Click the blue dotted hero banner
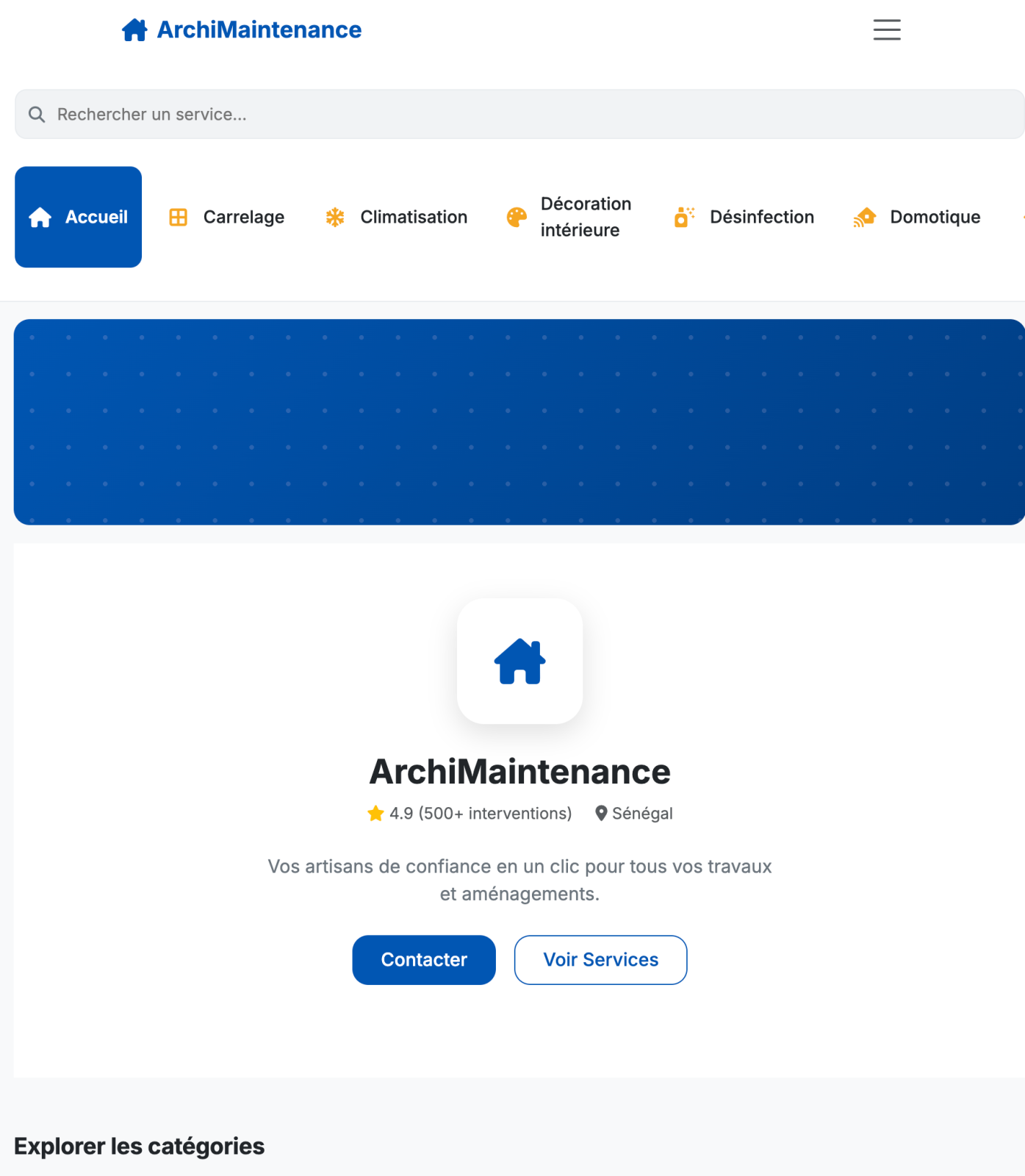 click(x=519, y=422)
